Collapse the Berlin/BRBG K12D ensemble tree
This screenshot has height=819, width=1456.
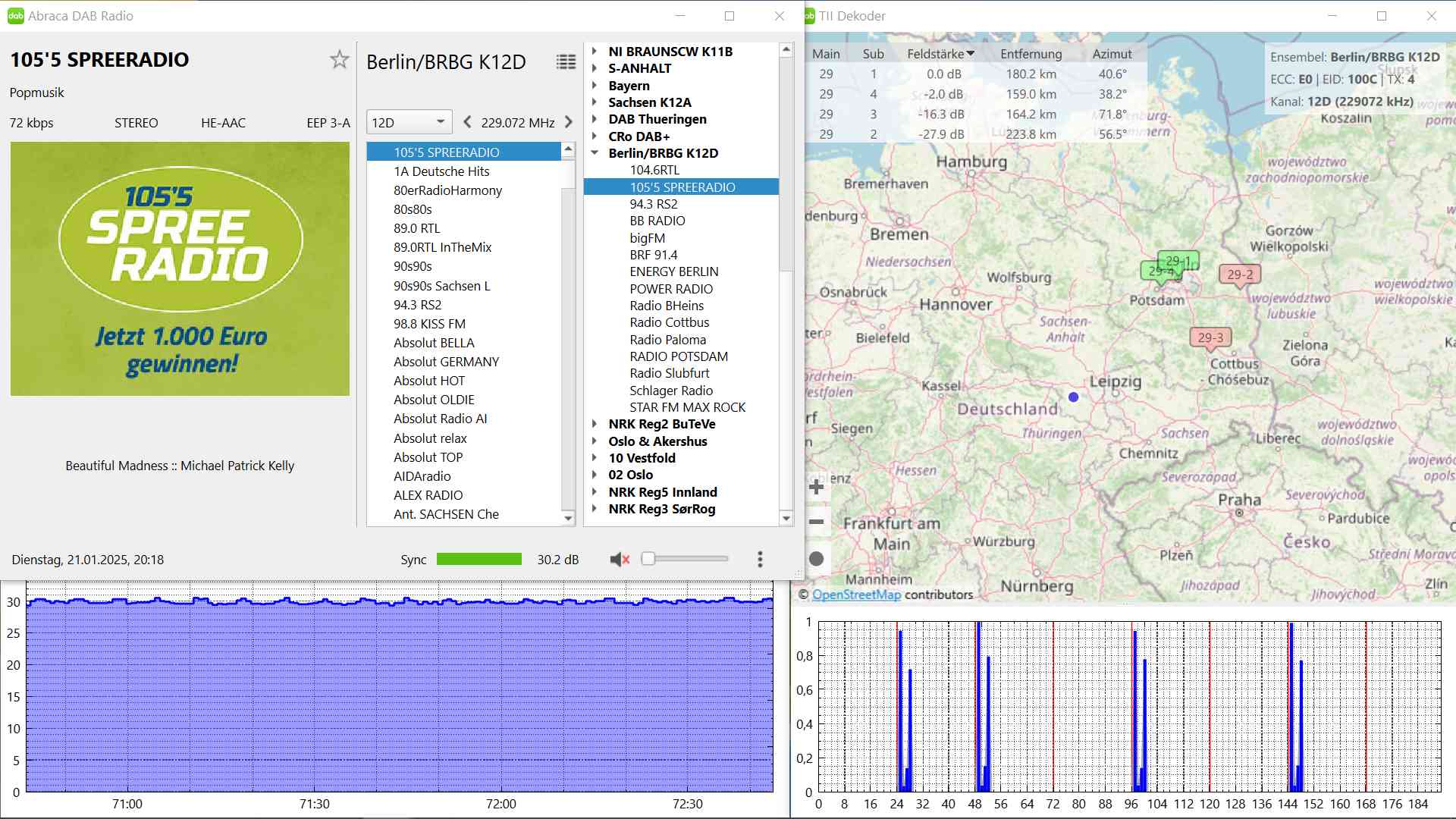tap(595, 153)
